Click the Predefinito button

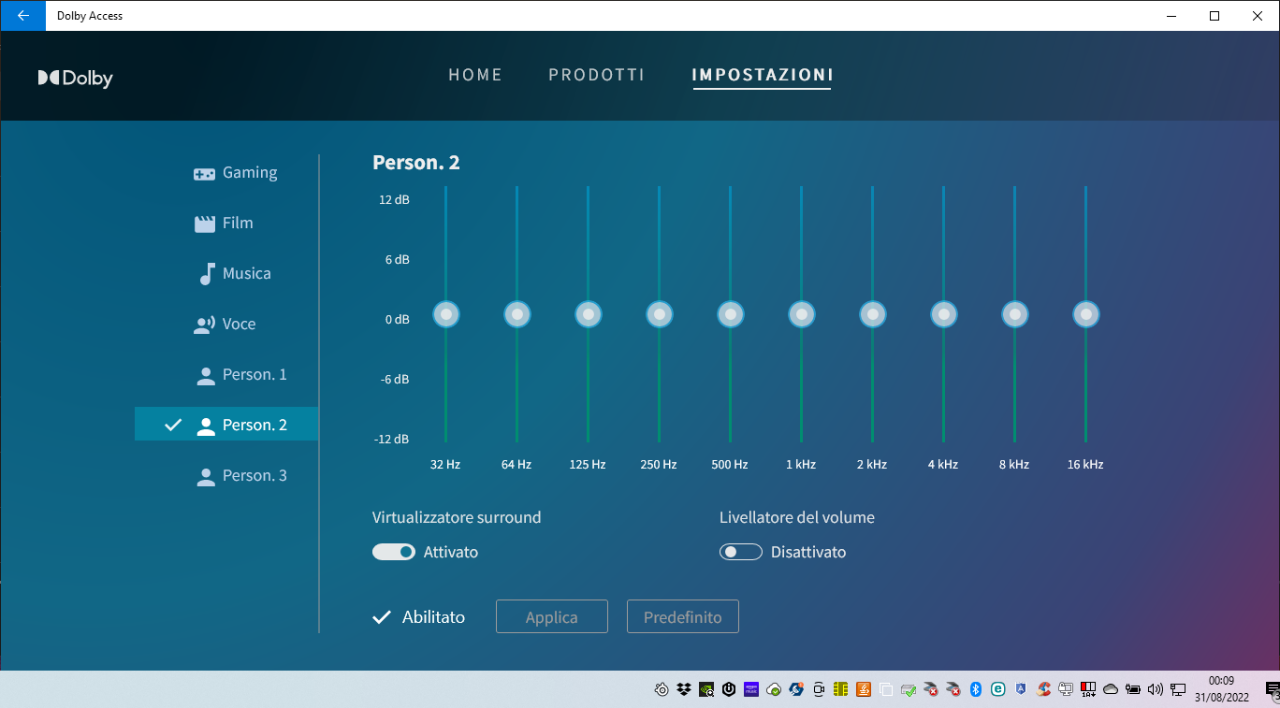(x=682, y=617)
